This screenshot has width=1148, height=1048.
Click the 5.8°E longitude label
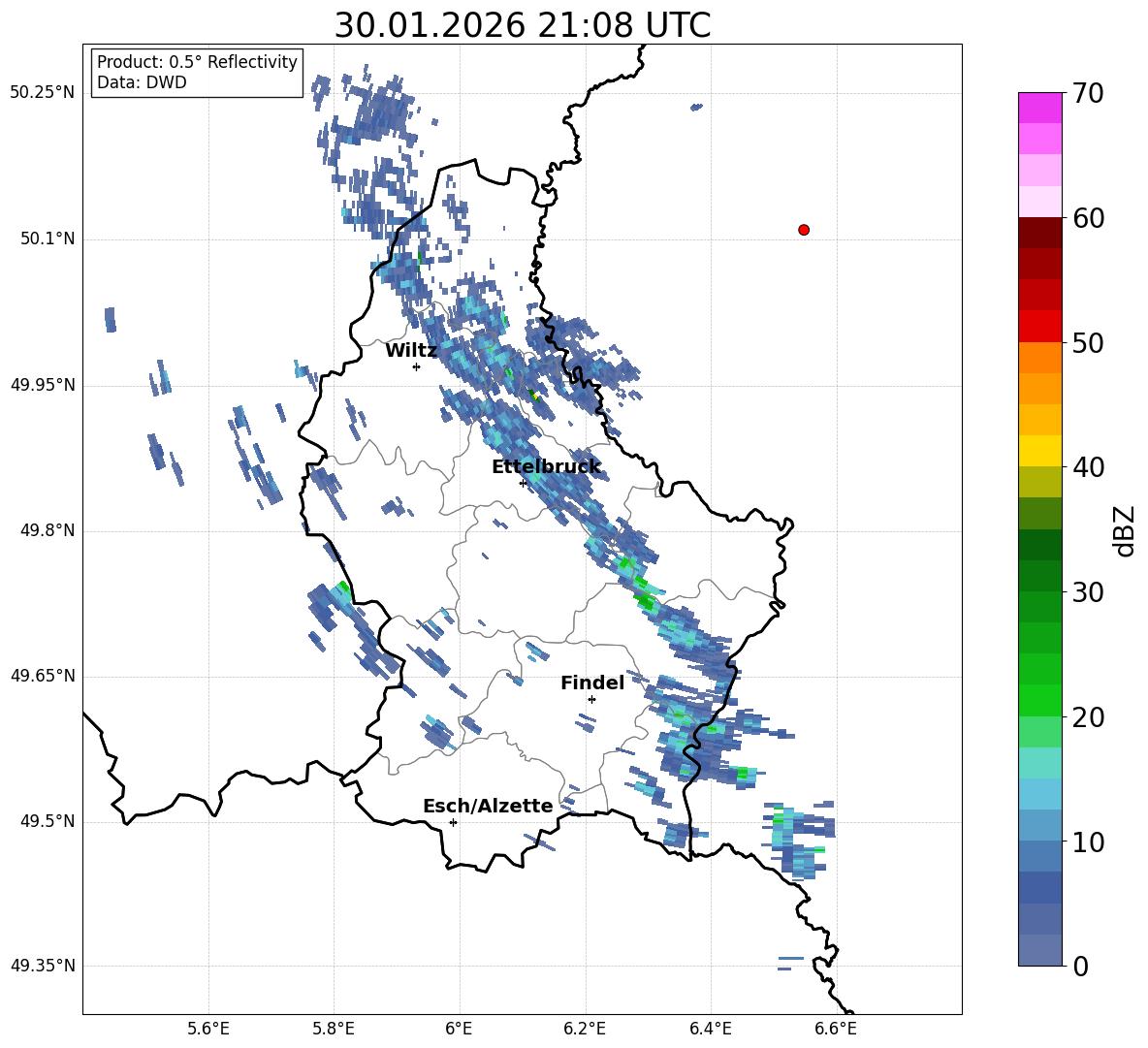pos(334,1029)
